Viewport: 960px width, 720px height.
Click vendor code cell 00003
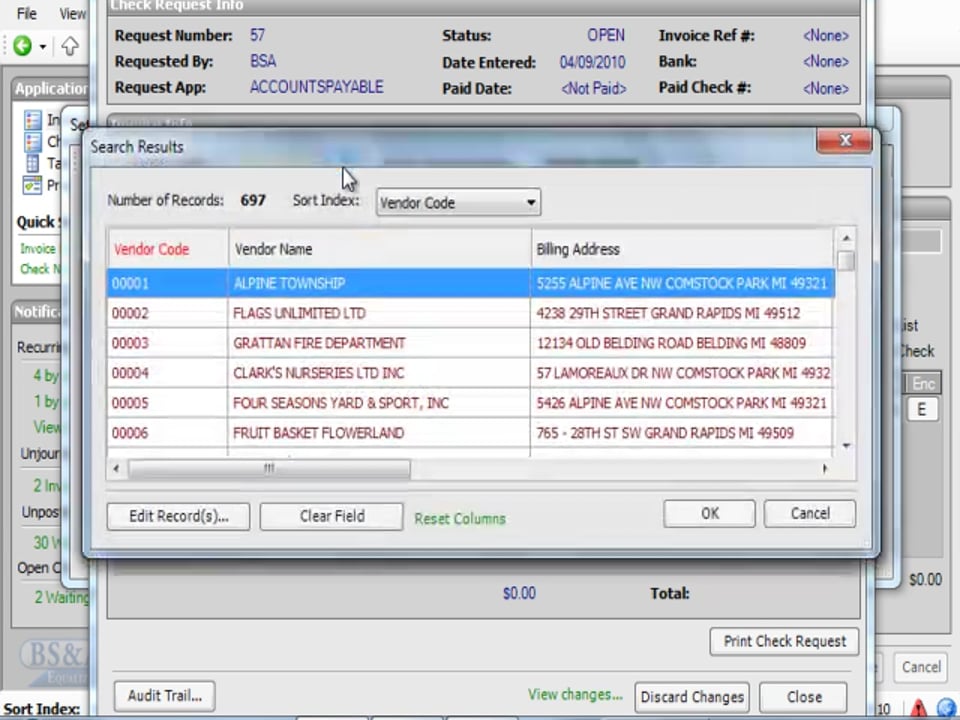click(167, 343)
